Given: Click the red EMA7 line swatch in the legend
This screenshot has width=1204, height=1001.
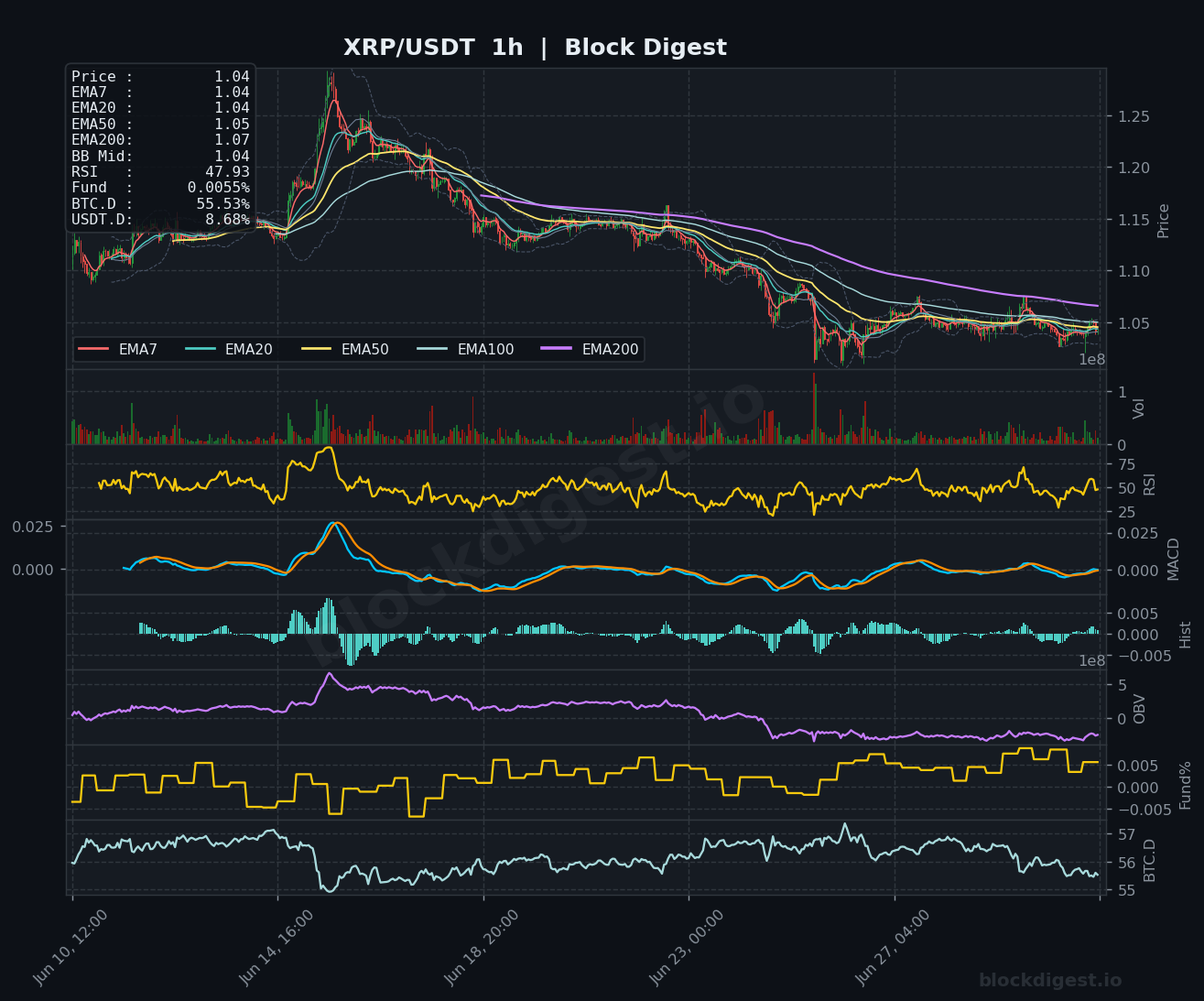Looking at the screenshot, I should click(x=93, y=350).
